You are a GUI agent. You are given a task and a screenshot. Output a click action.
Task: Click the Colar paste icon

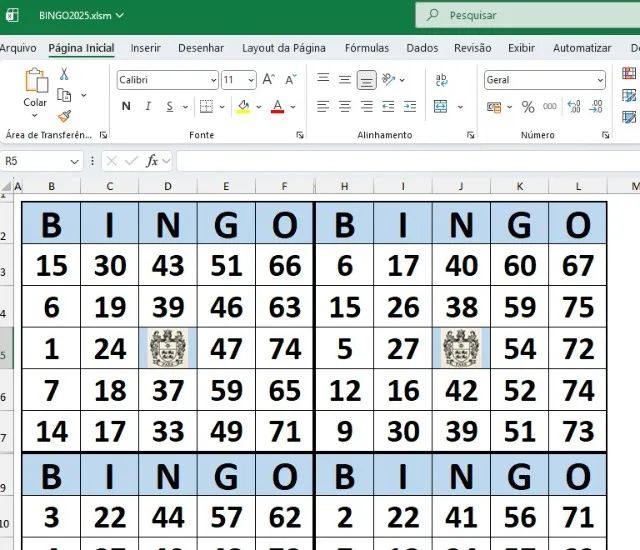[x=36, y=80]
